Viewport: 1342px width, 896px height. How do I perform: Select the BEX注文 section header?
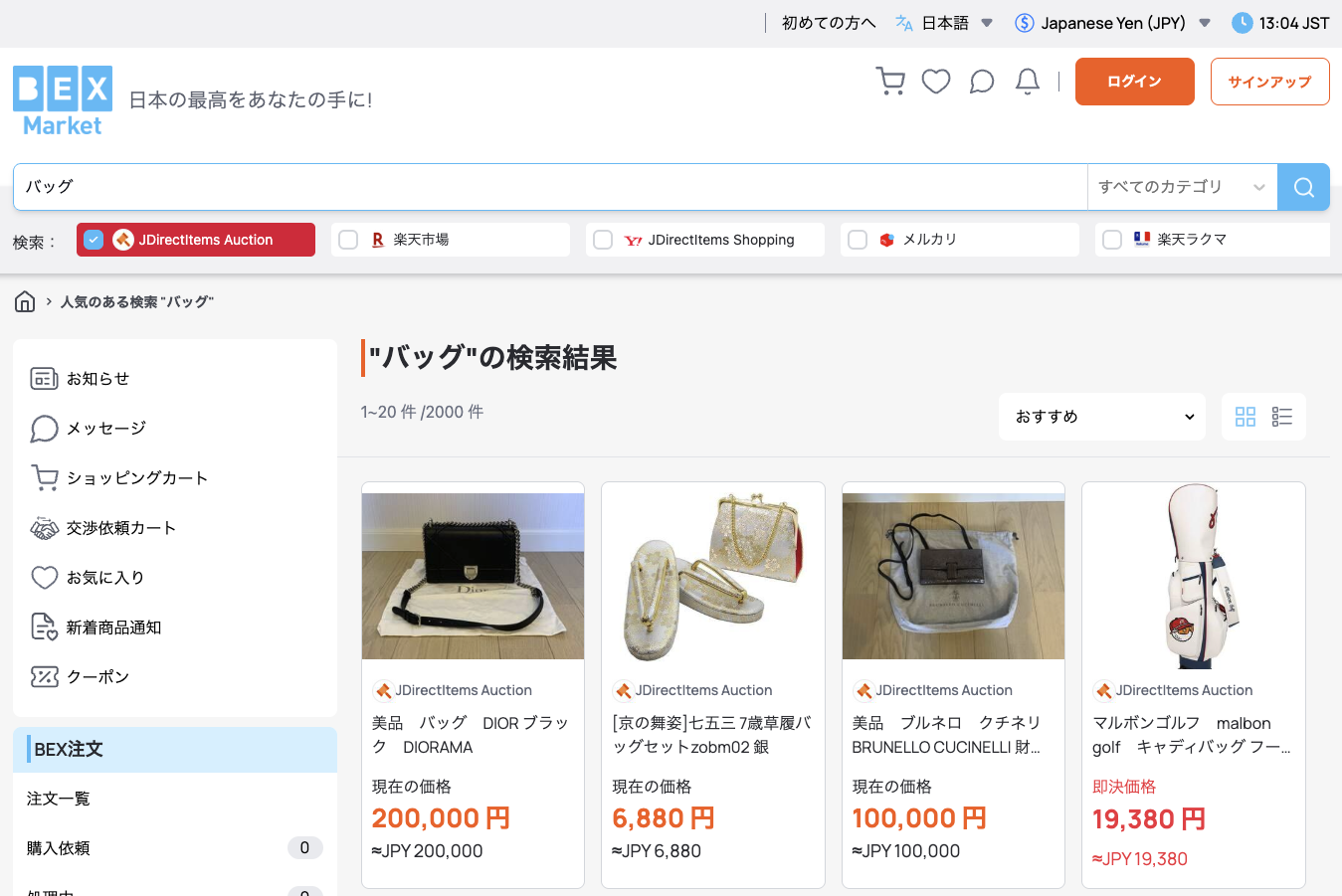[x=175, y=750]
